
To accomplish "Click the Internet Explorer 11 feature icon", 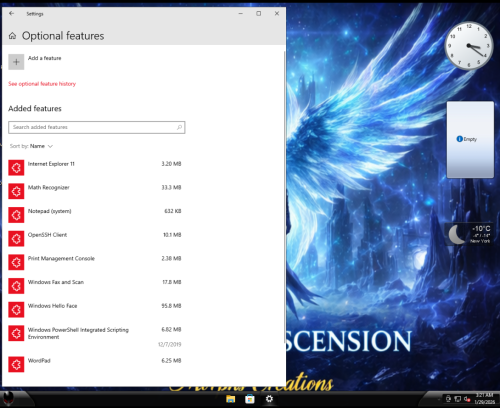I will (x=16, y=168).
